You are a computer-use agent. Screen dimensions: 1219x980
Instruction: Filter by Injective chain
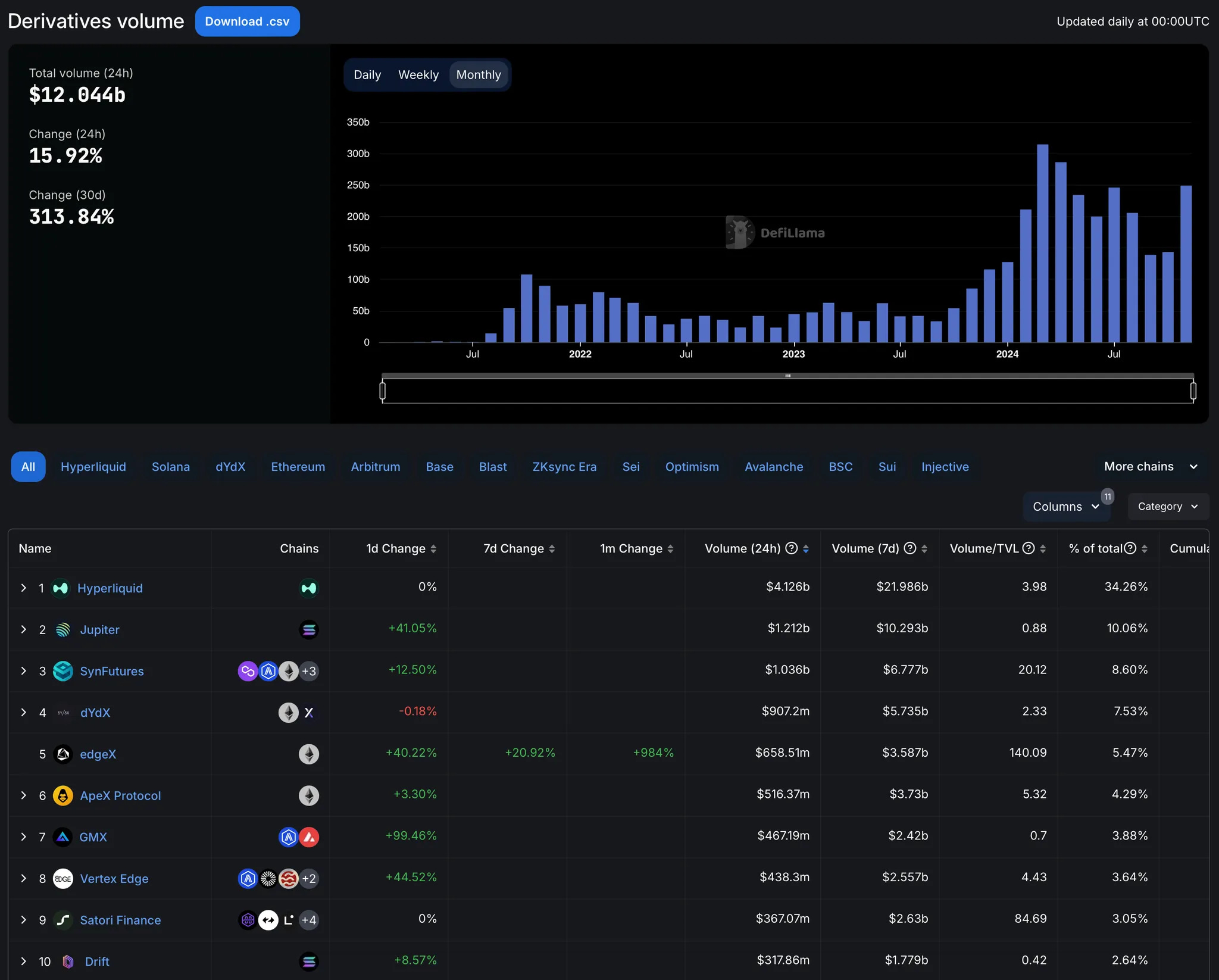(945, 467)
